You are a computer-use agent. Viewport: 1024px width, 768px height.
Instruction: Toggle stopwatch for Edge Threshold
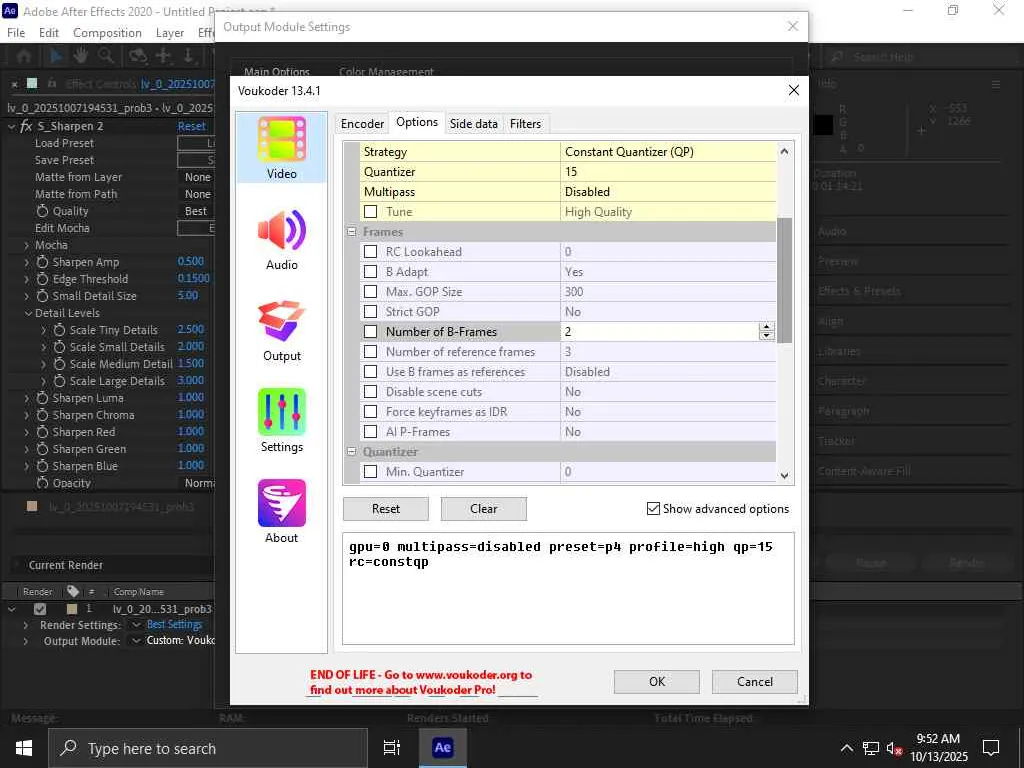coord(42,279)
